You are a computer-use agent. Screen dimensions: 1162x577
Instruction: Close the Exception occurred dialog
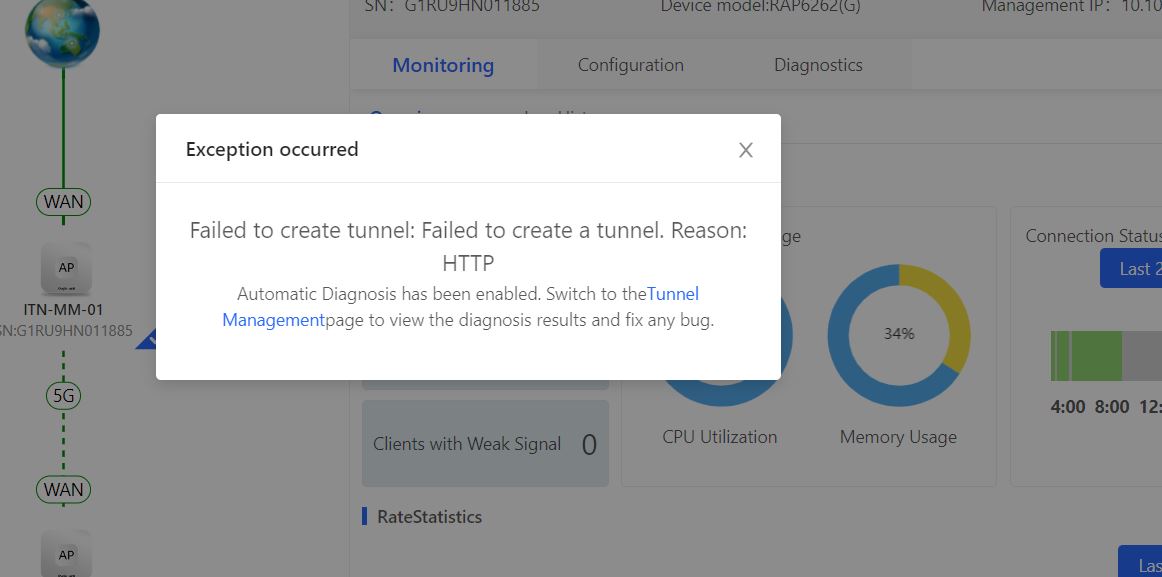coord(746,150)
